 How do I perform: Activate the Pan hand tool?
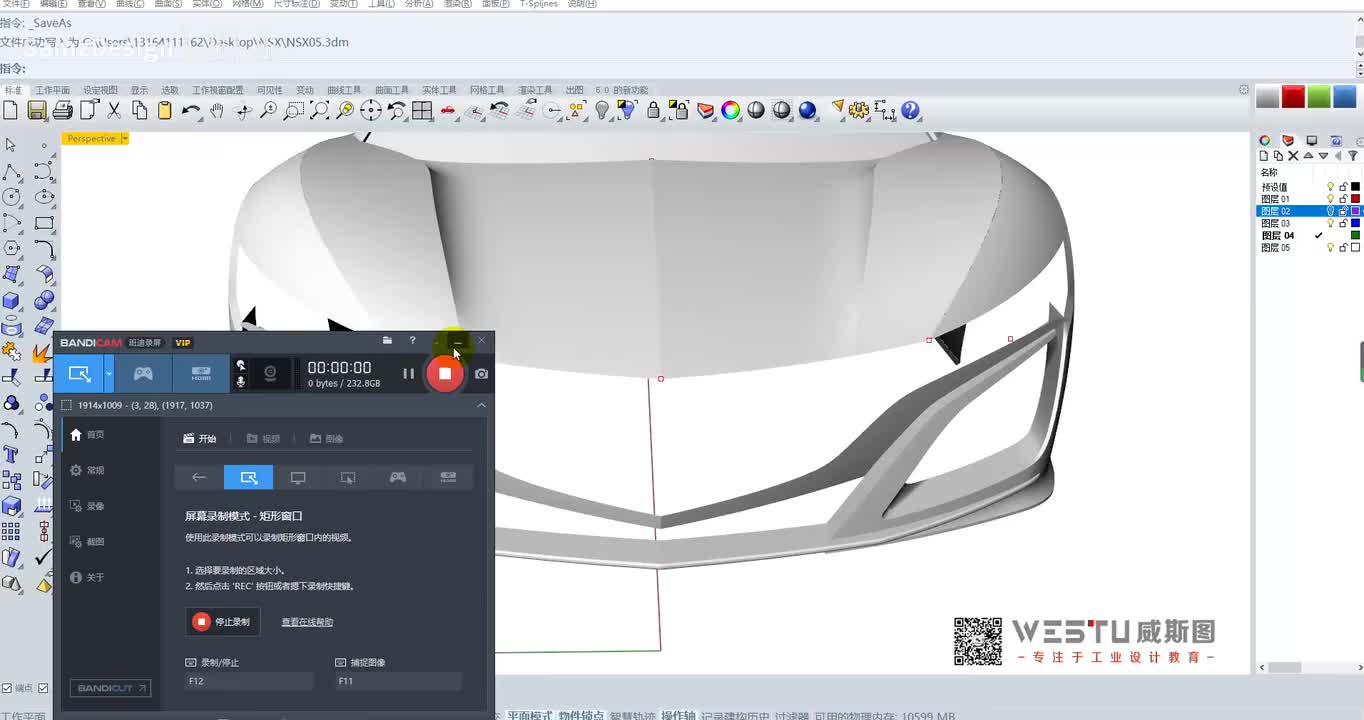216,111
